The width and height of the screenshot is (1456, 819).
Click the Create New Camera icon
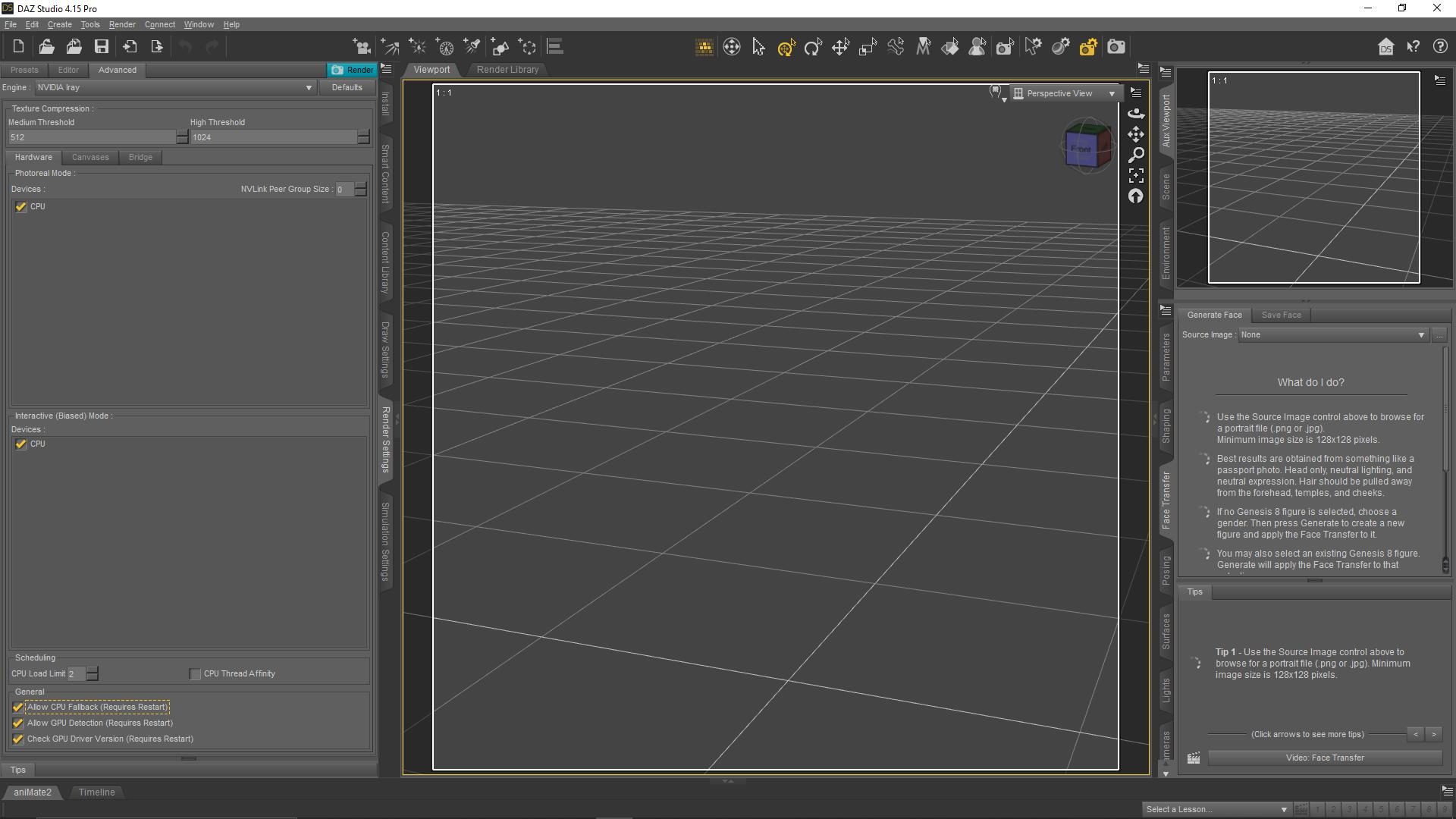362,47
